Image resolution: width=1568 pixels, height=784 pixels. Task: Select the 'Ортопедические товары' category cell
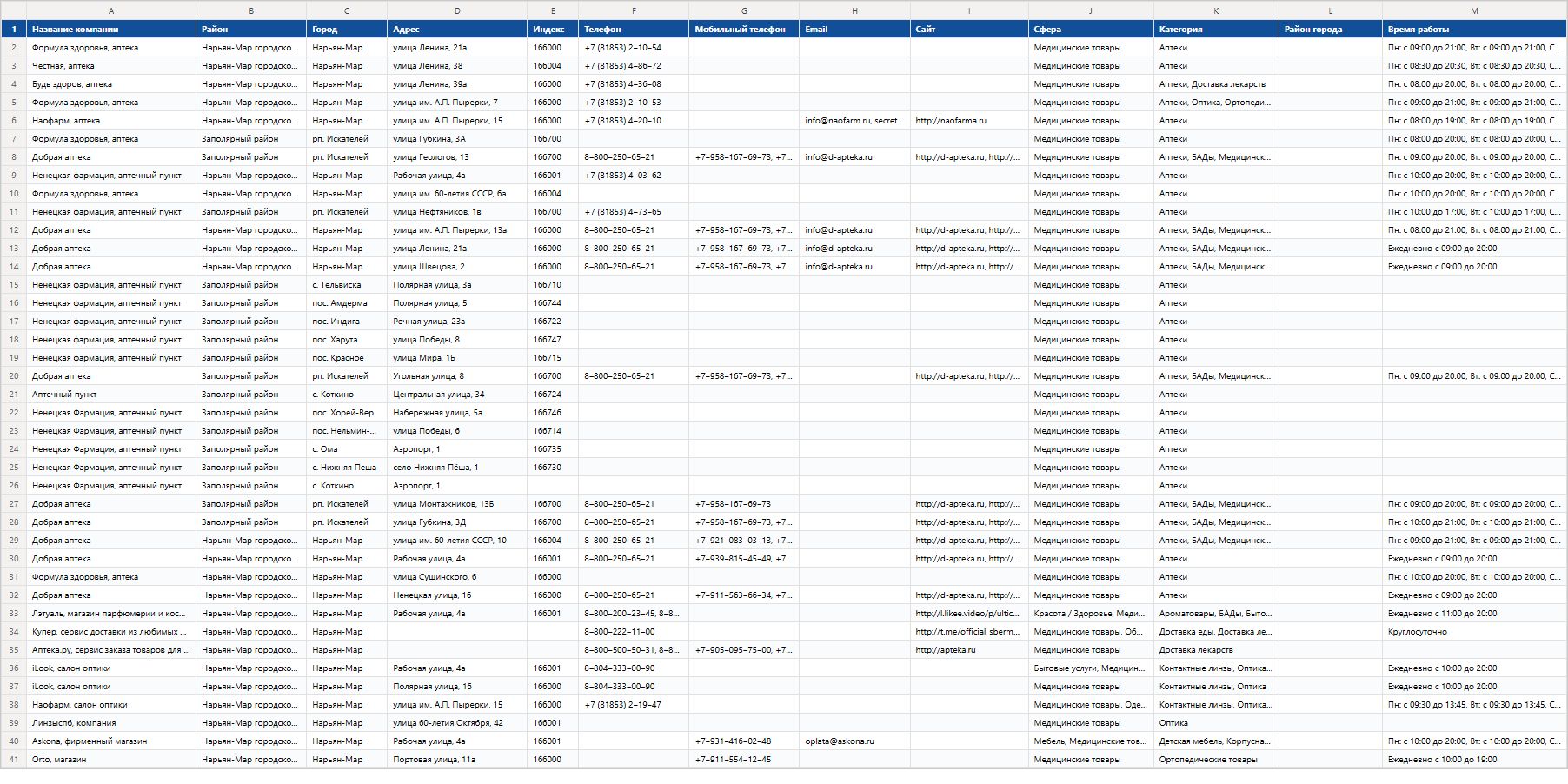click(1216, 760)
